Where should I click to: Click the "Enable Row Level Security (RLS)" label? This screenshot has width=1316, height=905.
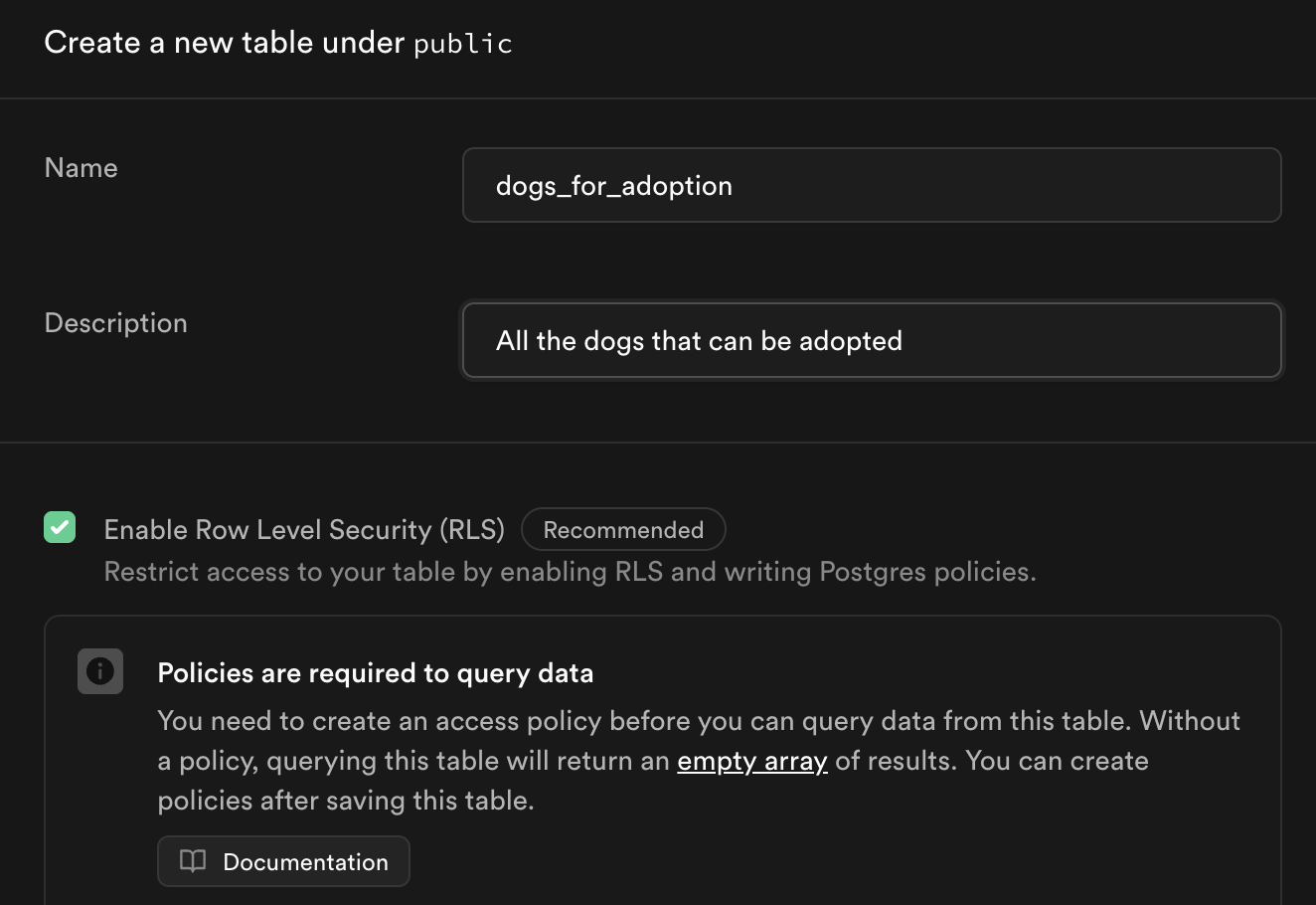click(304, 529)
